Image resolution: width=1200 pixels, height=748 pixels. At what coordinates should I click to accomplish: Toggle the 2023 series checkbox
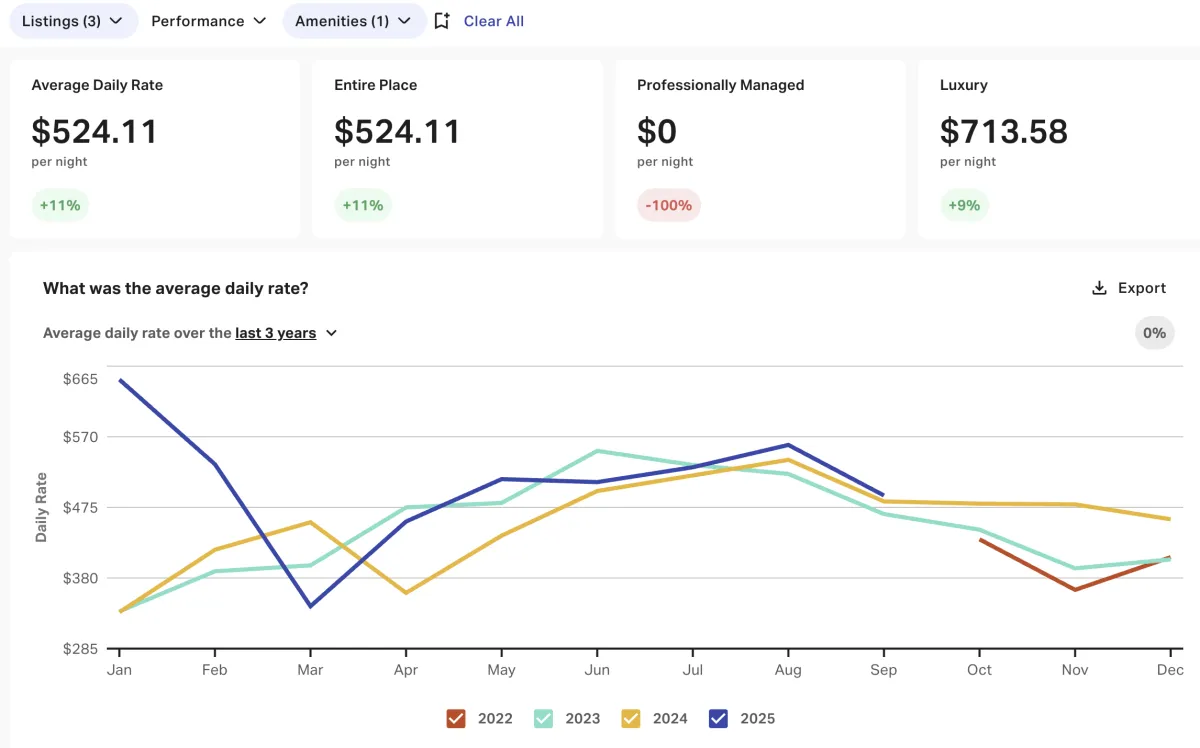tap(543, 718)
